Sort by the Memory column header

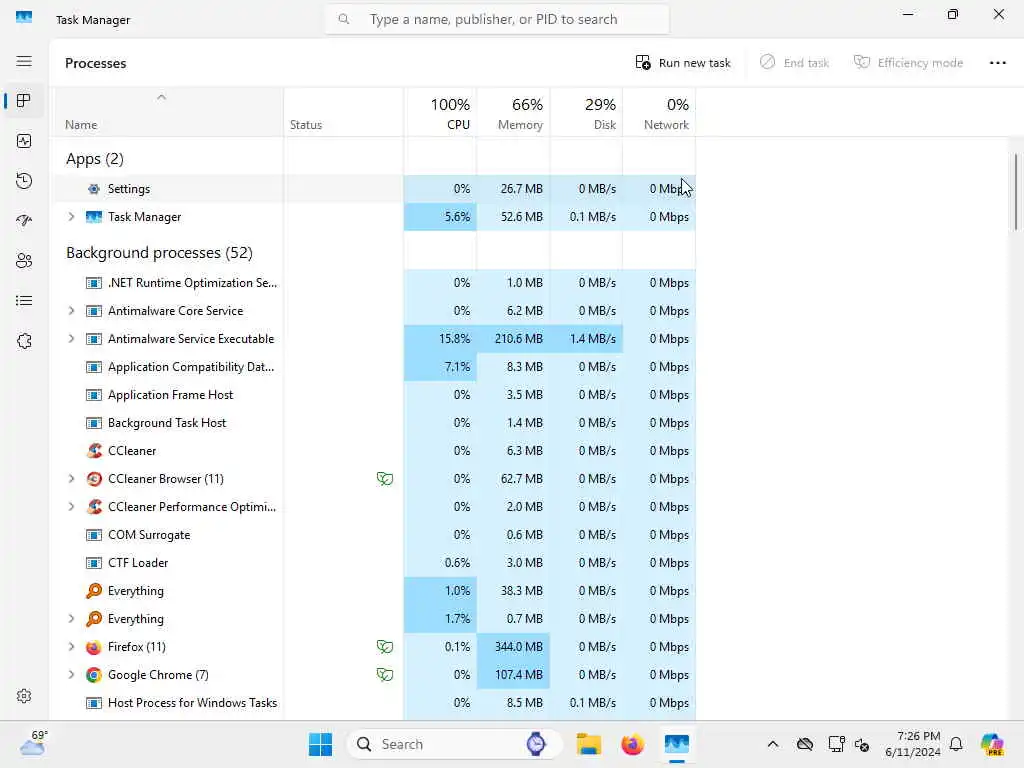click(513, 112)
